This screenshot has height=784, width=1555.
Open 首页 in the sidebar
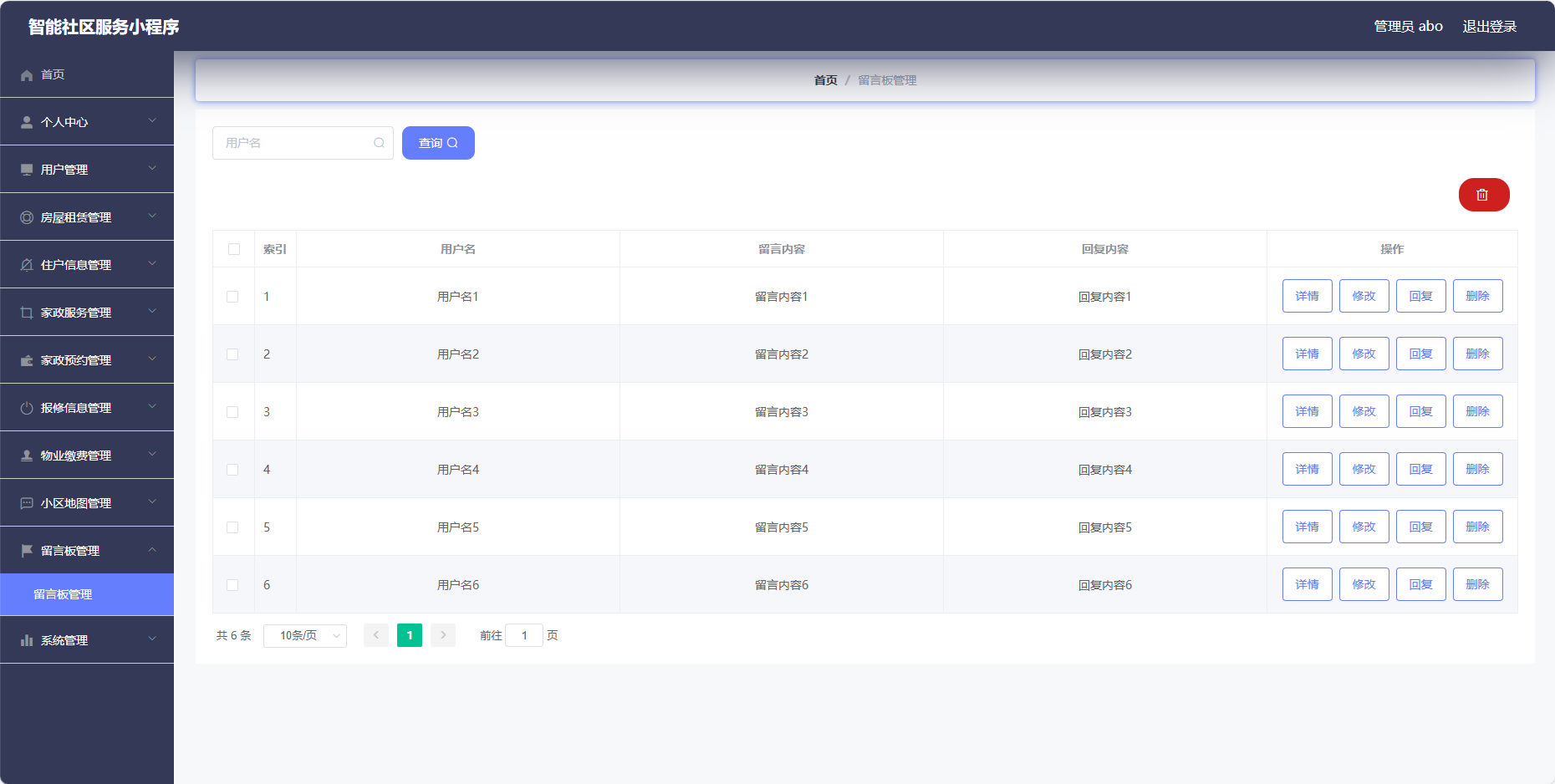87,74
